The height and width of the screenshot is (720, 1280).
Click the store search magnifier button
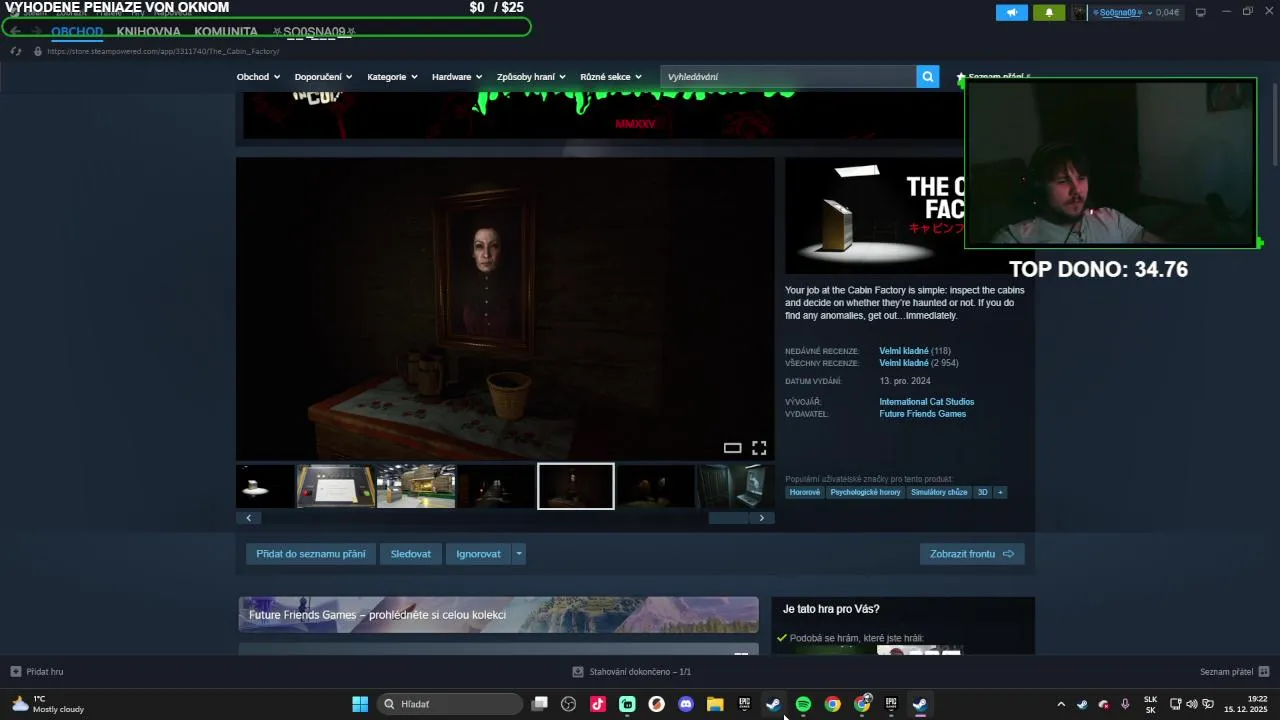928,76
